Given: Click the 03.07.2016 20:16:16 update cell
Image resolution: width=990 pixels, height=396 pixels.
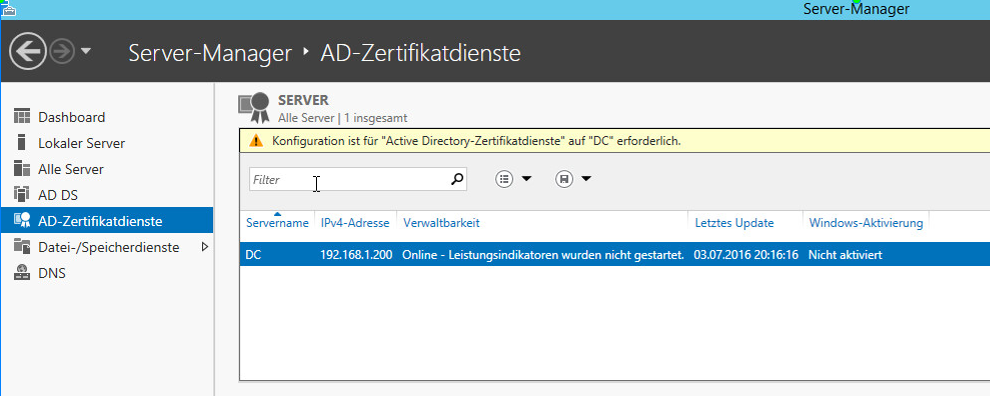Looking at the screenshot, I should pyautogui.click(x=746, y=255).
